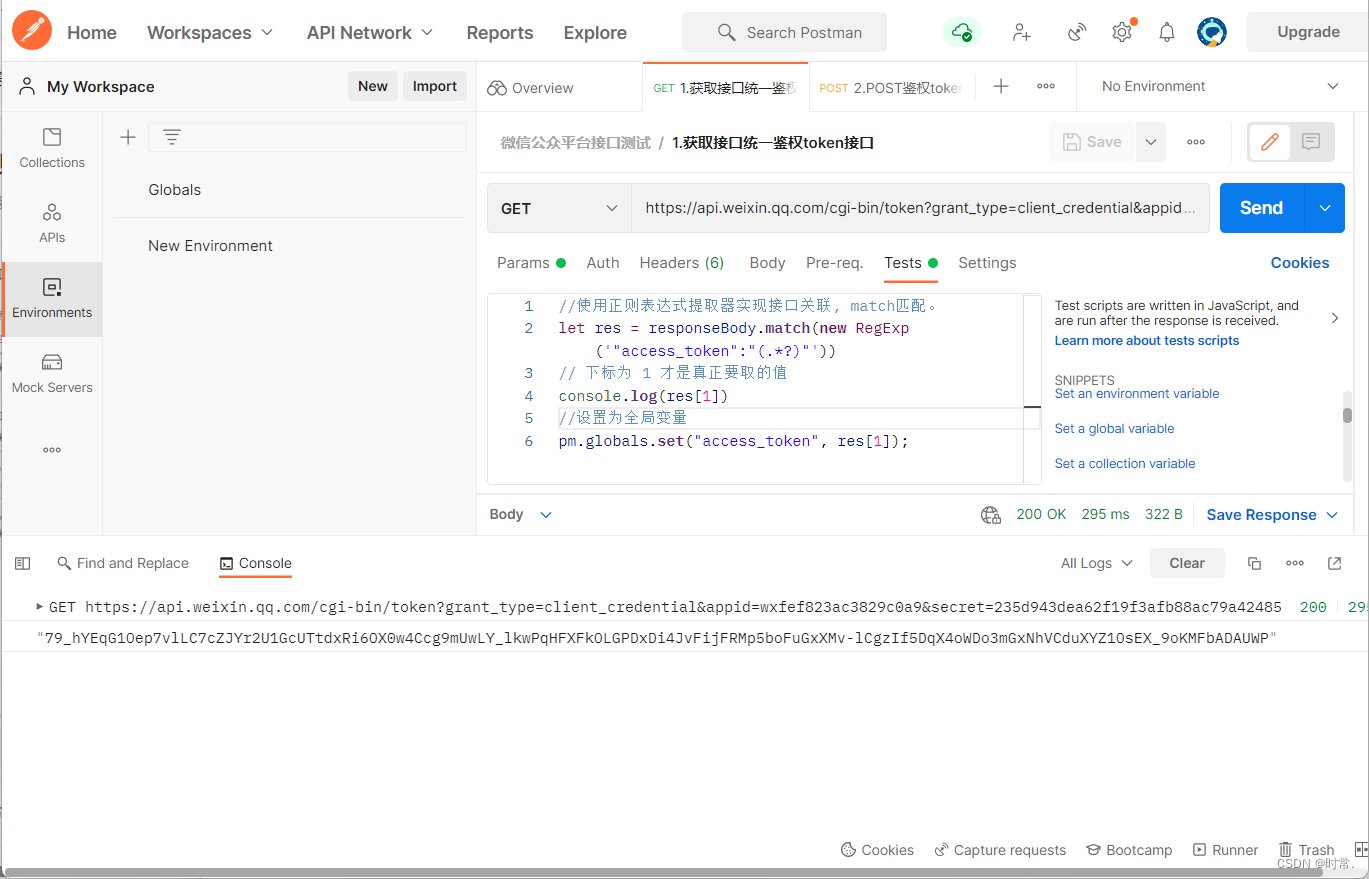
Task: Go to the Home menu
Action: coord(92,32)
